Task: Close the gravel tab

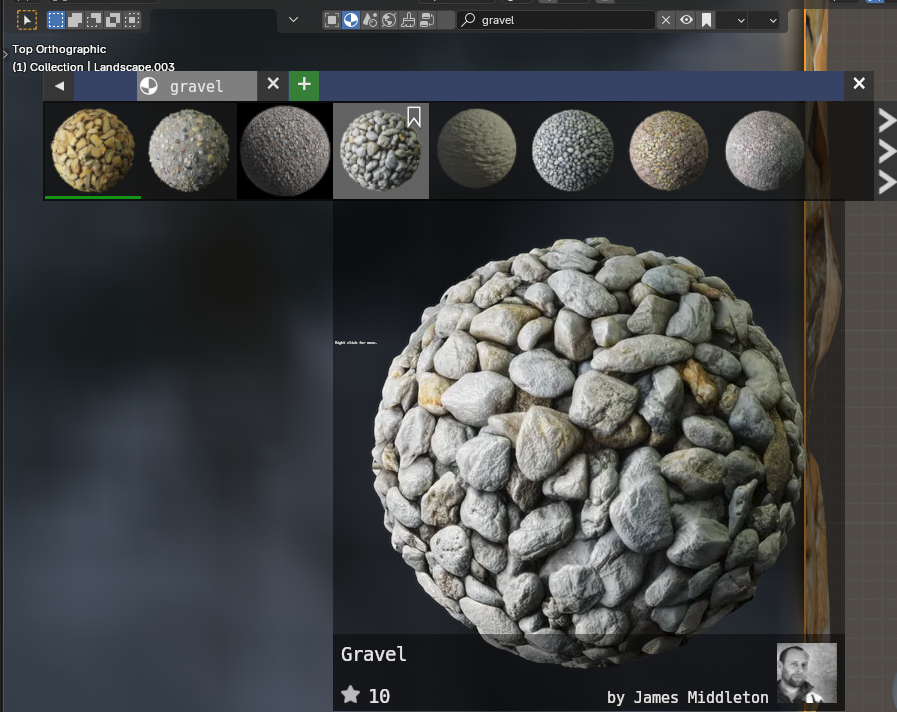Action: (273, 85)
